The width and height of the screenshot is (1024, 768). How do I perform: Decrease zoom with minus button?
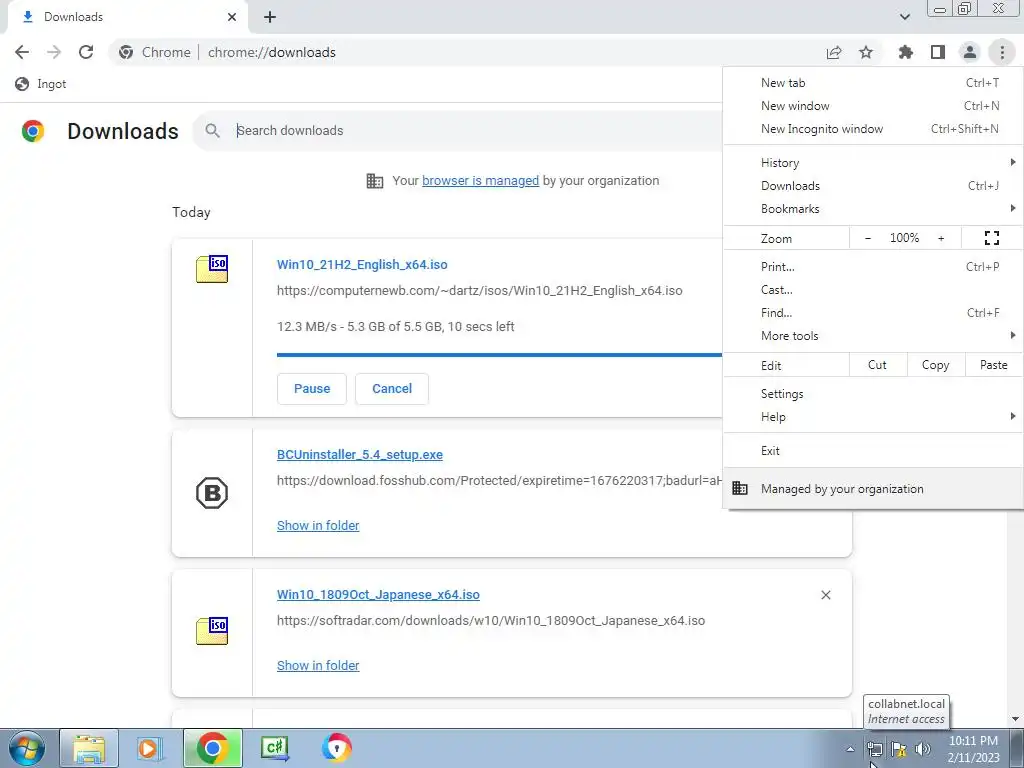(x=867, y=238)
